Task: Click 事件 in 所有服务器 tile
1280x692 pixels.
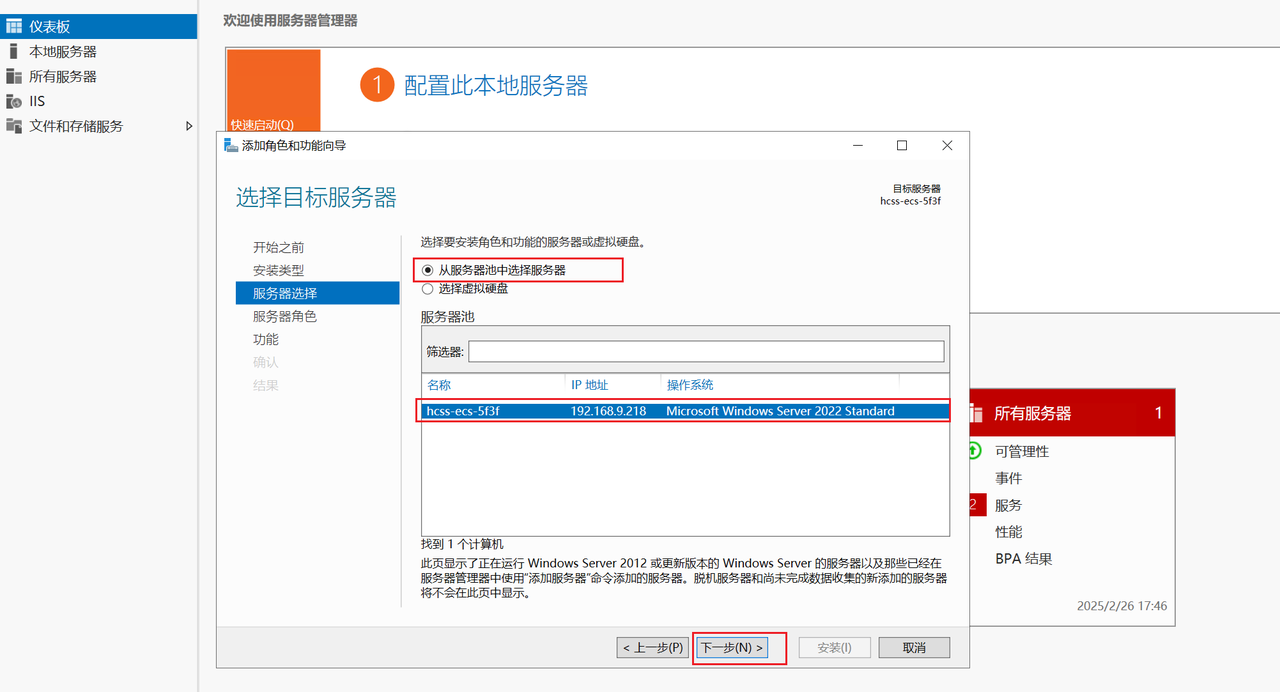Action: click(x=1008, y=478)
